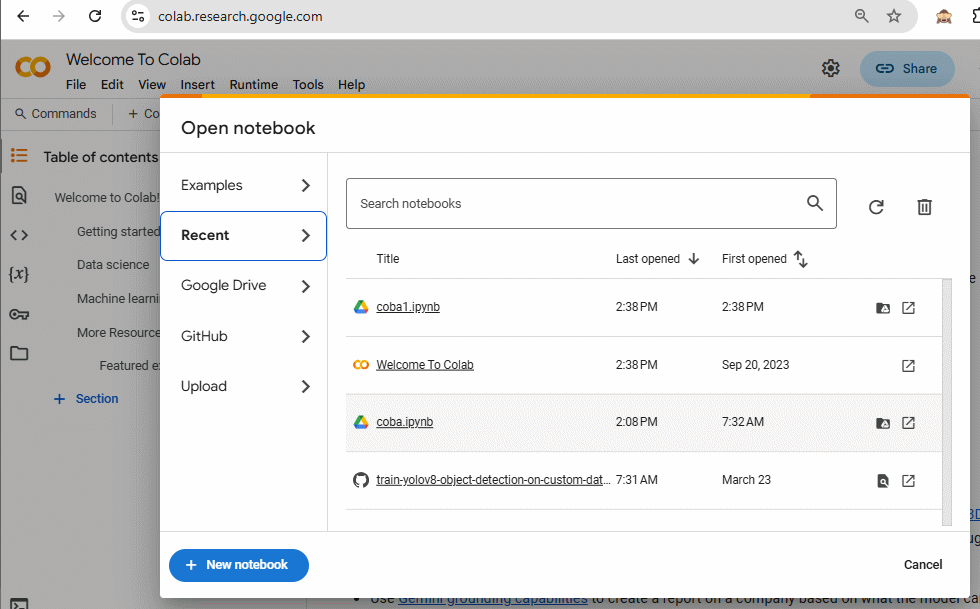Open the Files folder panel
Screen dimensions: 980x609
point(19,353)
